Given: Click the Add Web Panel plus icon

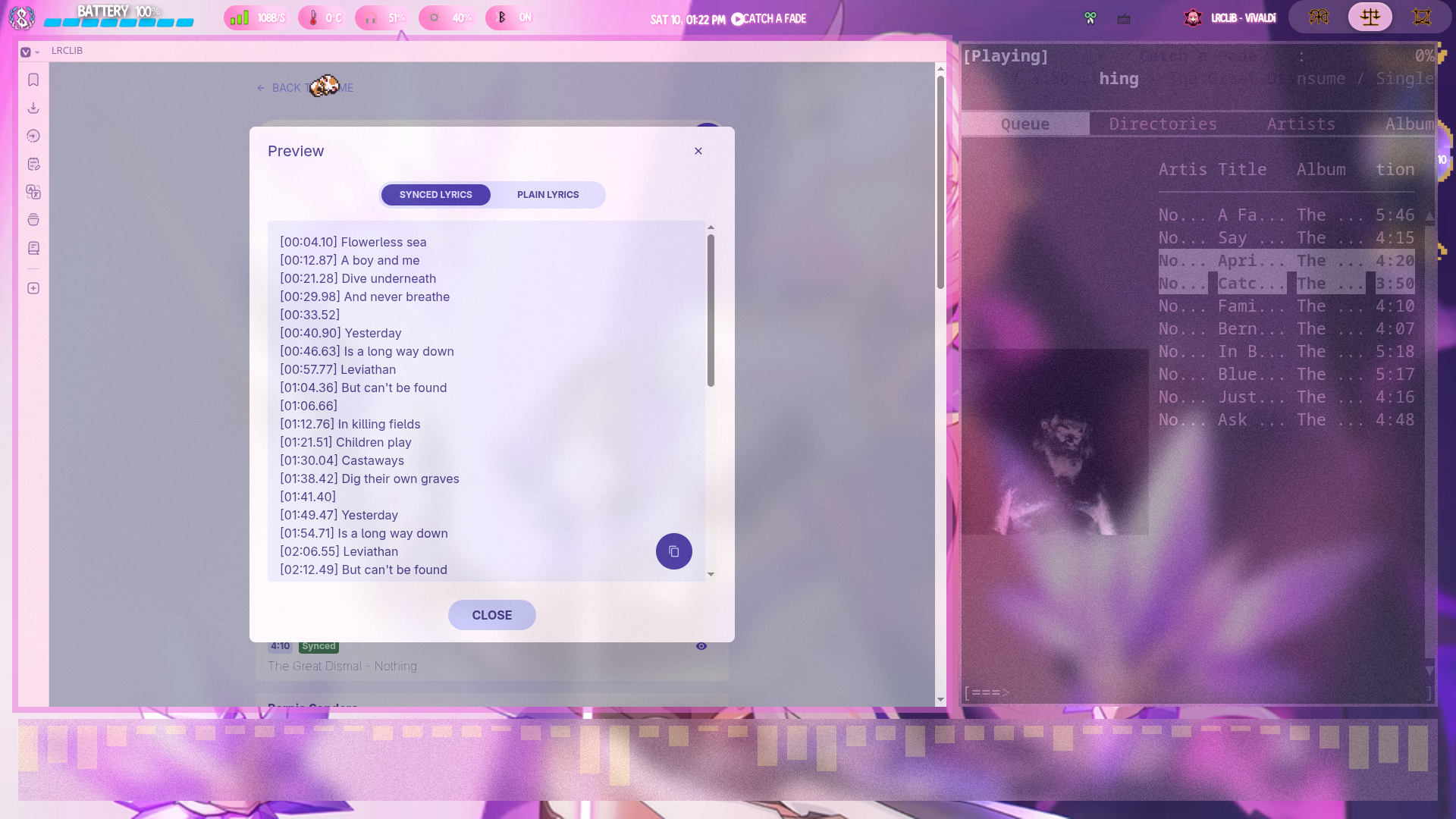Looking at the screenshot, I should [33, 288].
